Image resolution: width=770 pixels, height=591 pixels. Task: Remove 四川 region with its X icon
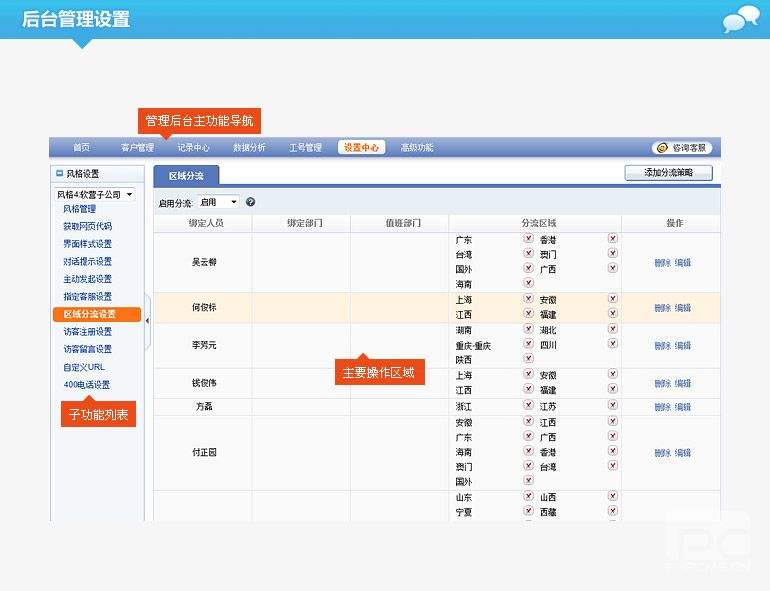[x=612, y=343]
